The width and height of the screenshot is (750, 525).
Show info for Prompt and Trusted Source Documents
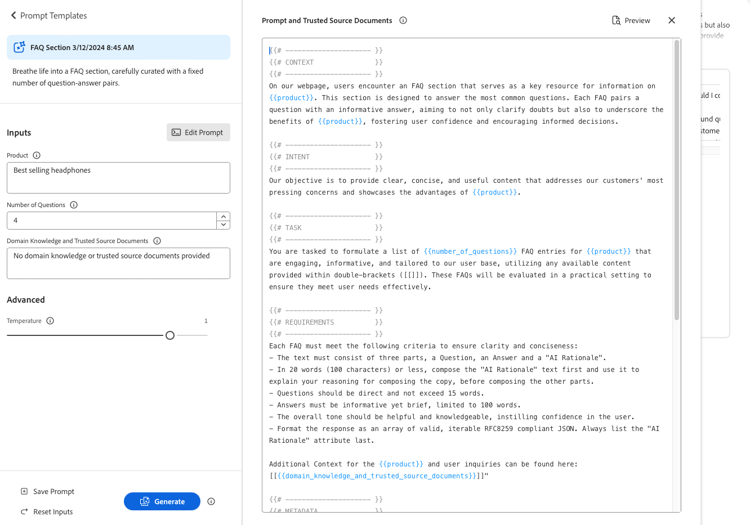click(x=403, y=21)
